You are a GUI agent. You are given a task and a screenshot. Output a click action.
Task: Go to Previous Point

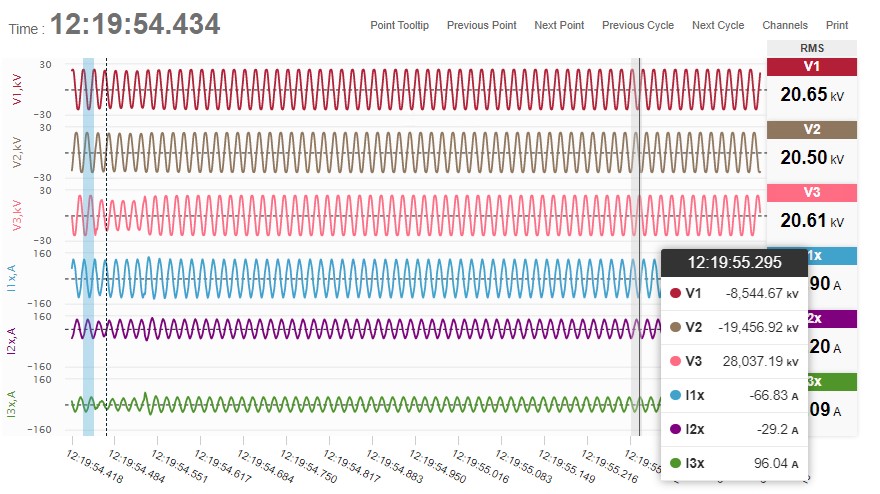[481, 25]
